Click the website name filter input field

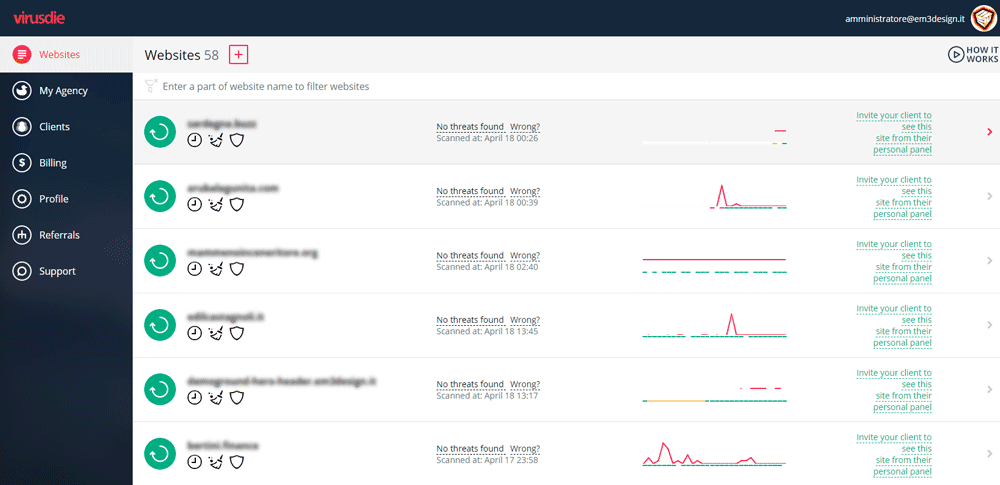click(x=400, y=86)
